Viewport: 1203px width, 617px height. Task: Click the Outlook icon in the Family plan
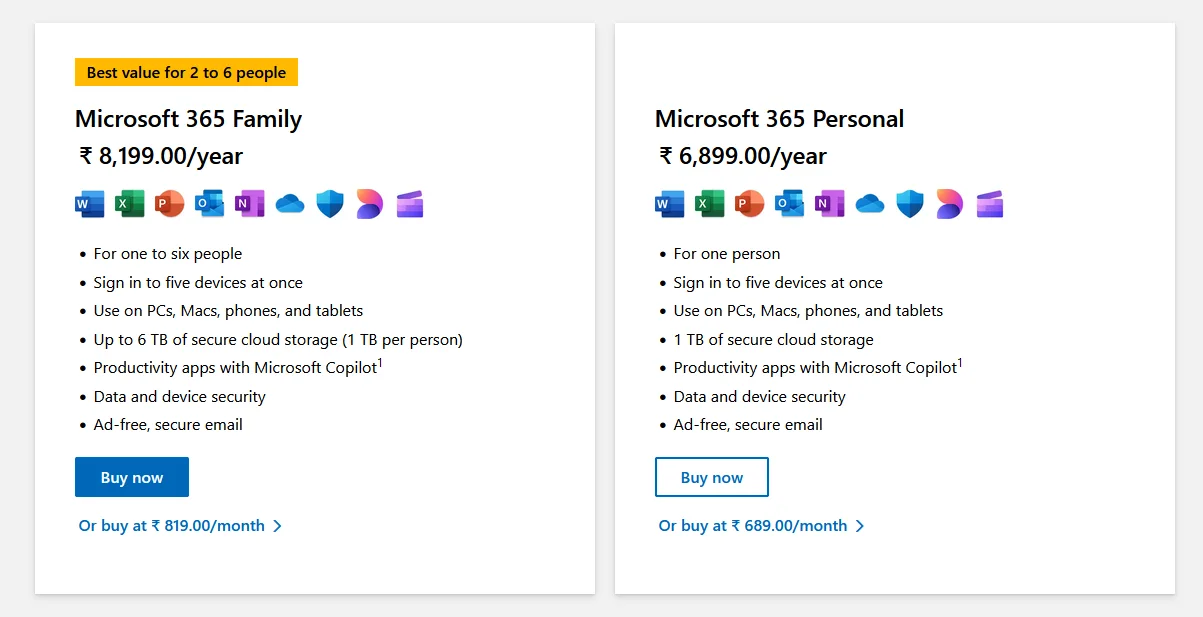[209, 204]
